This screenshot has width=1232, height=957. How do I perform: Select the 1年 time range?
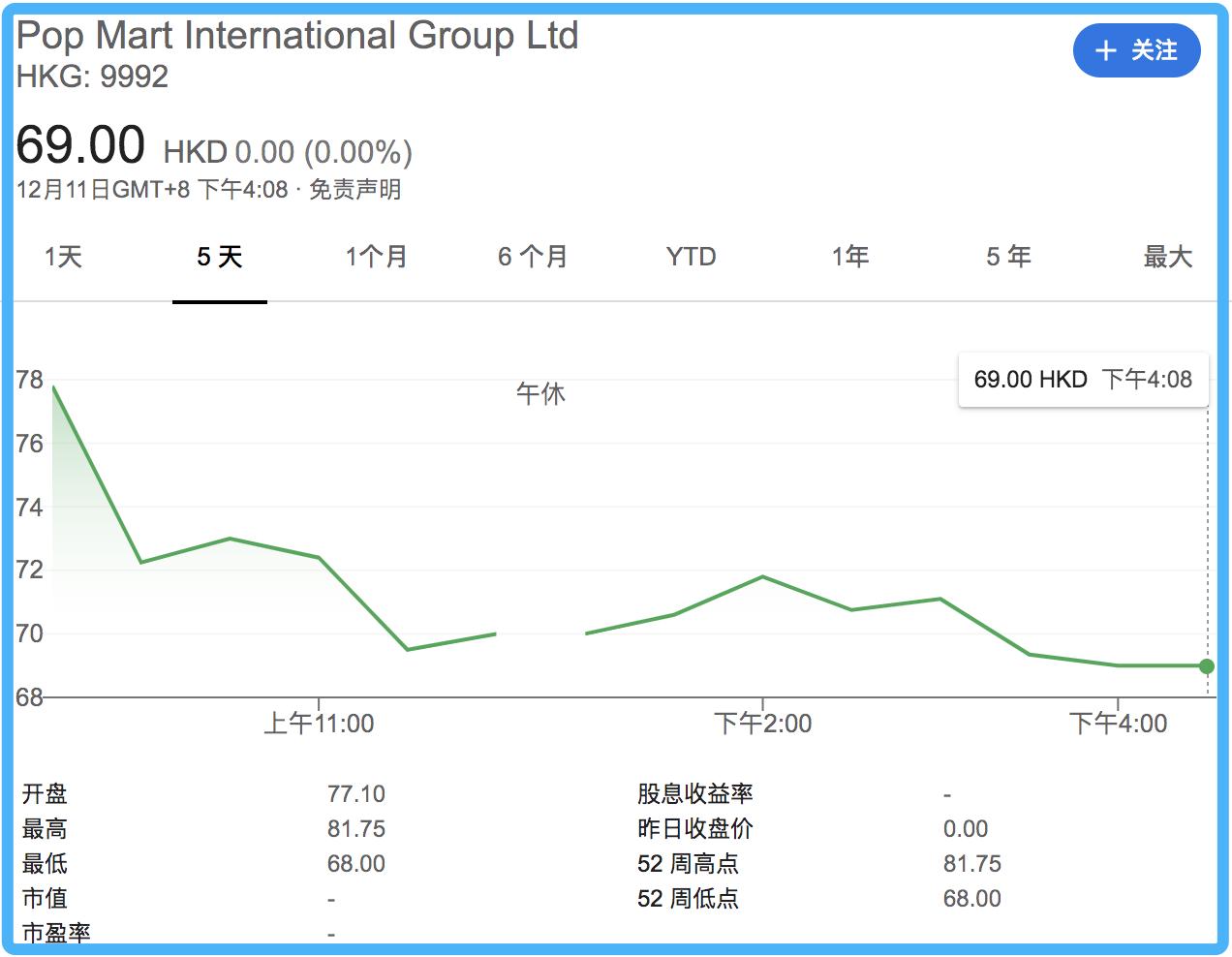(x=848, y=257)
